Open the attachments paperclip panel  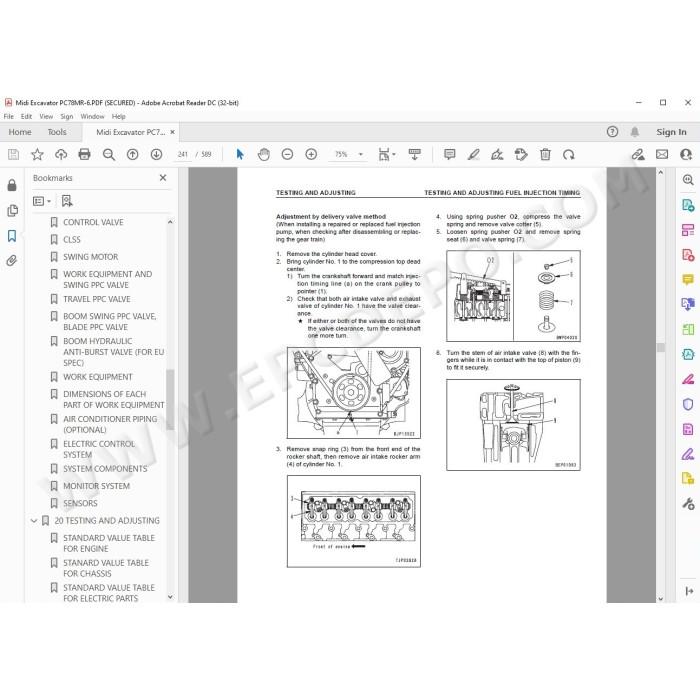12,260
